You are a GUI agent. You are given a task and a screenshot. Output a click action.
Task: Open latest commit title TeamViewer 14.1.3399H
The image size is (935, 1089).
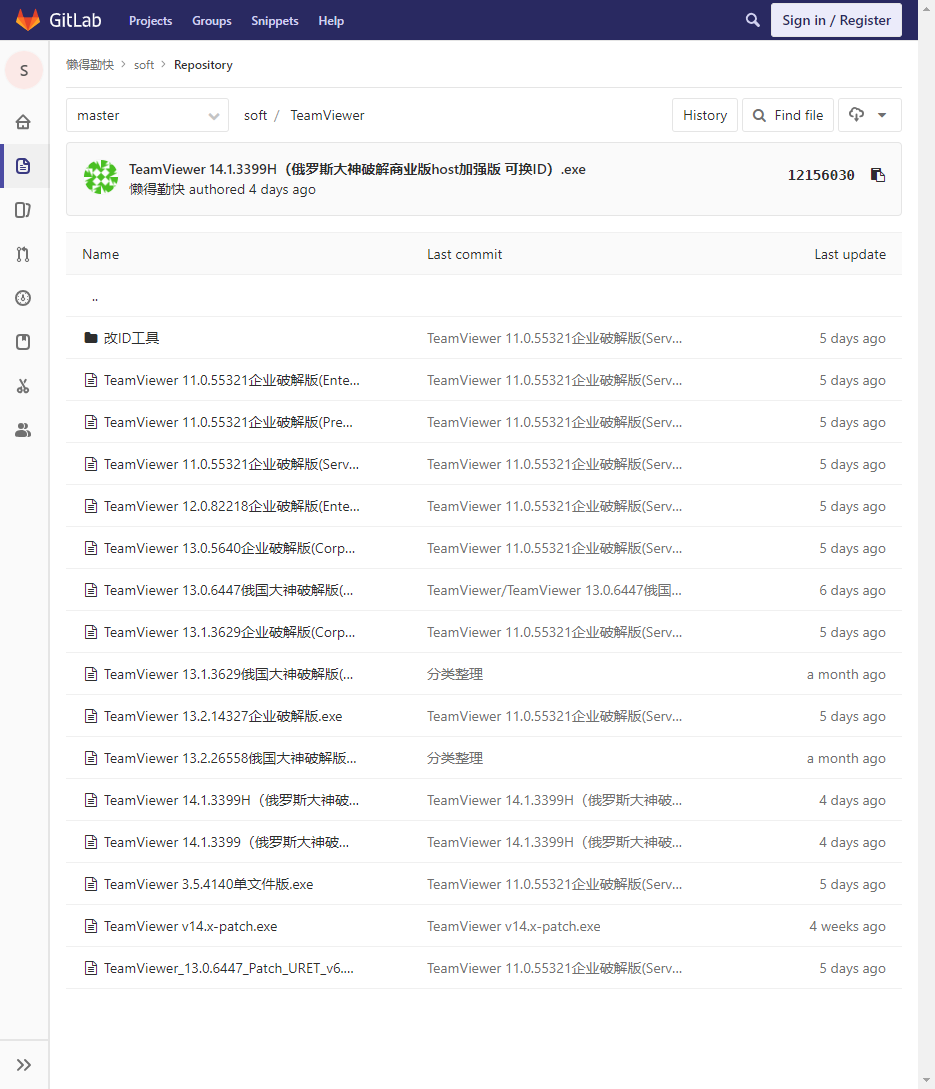[x=357, y=169]
